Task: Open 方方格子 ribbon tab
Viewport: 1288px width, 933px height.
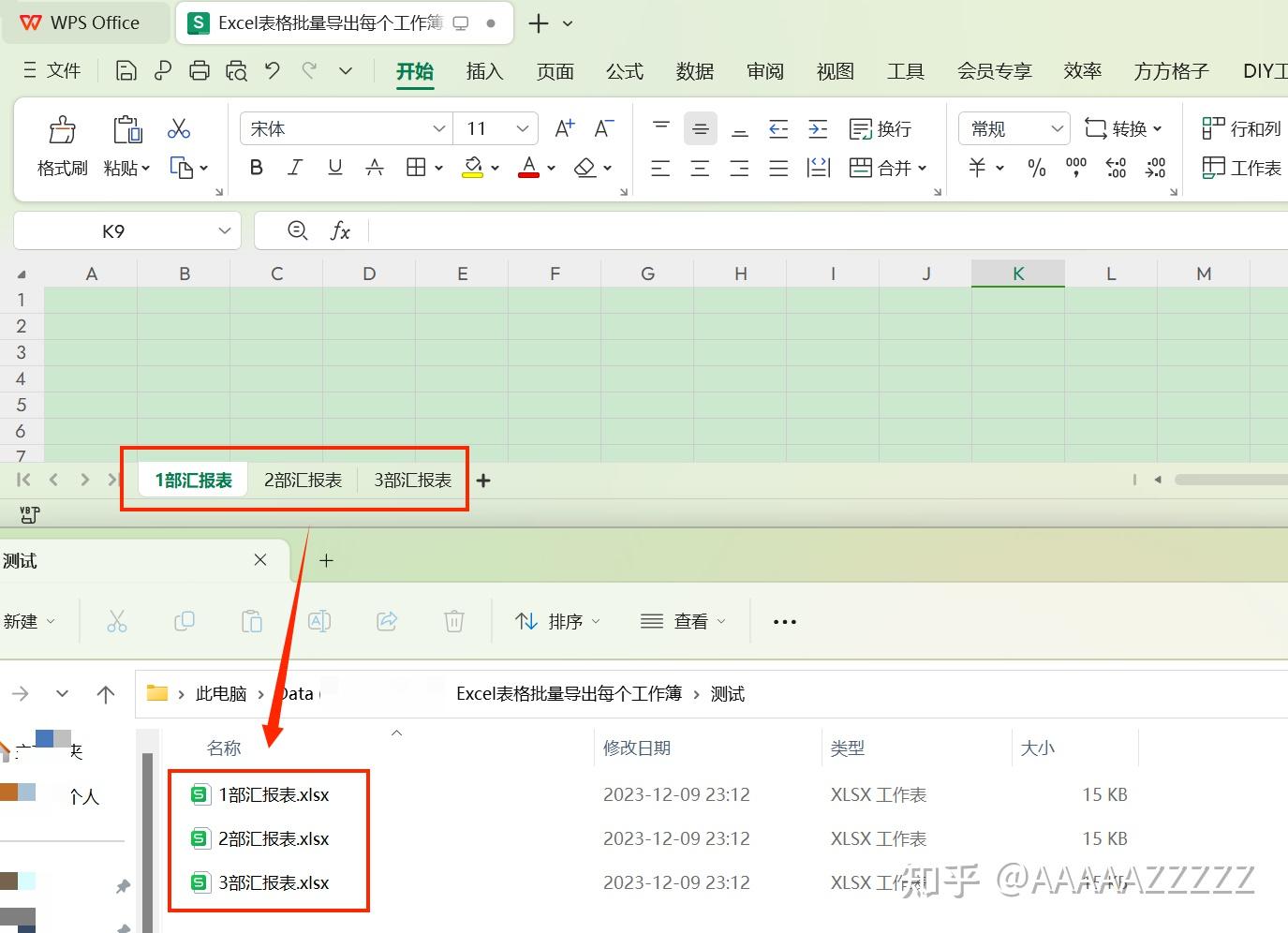Action: pos(1171,71)
